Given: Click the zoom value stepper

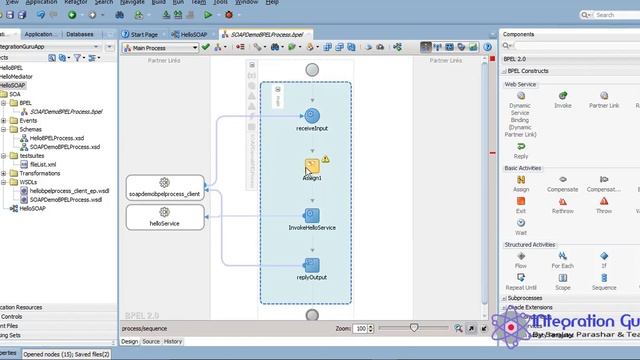Looking at the screenshot, I should pyautogui.click(x=371, y=328).
